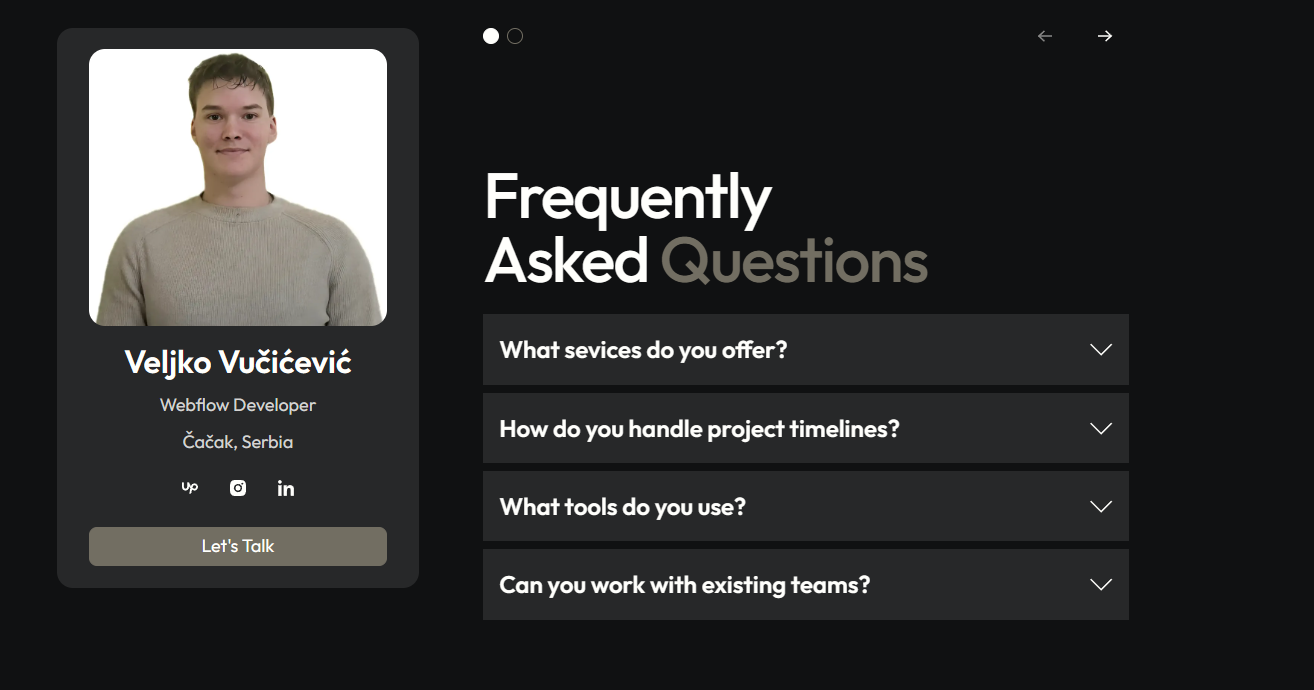
Task: Select the first filled slide dot
Action: pyautogui.click(x=491, y=36)
